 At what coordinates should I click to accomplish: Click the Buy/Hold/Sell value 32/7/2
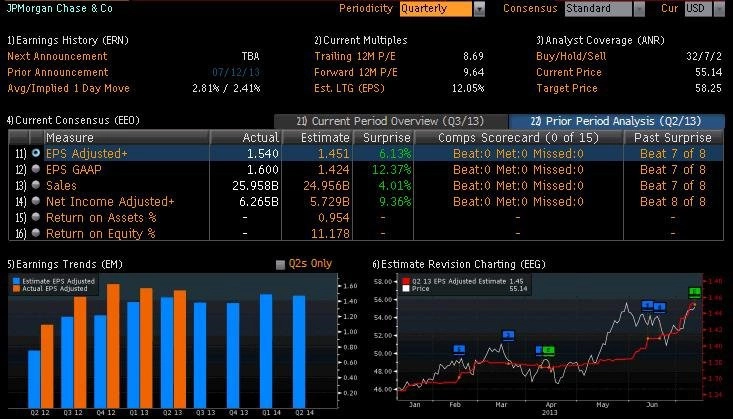(704, 56)
